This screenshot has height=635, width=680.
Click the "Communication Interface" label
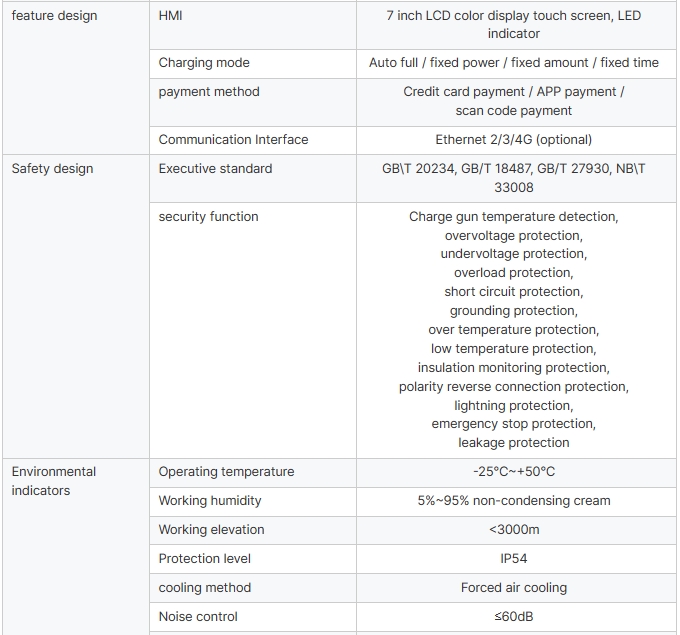point(233,140)
